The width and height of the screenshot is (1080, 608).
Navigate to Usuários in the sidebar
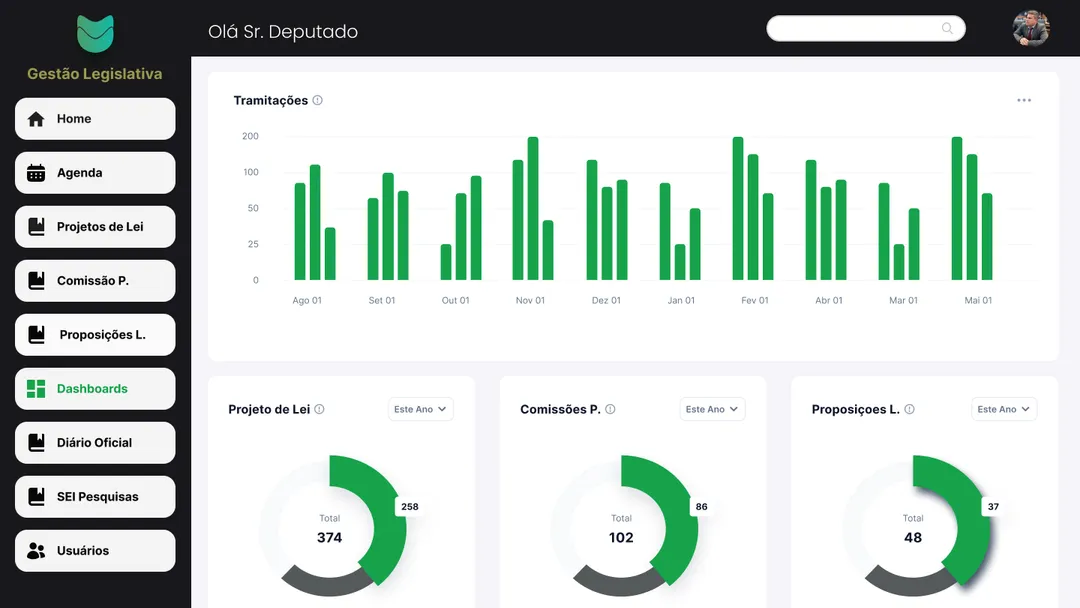(x=95, y=551)
